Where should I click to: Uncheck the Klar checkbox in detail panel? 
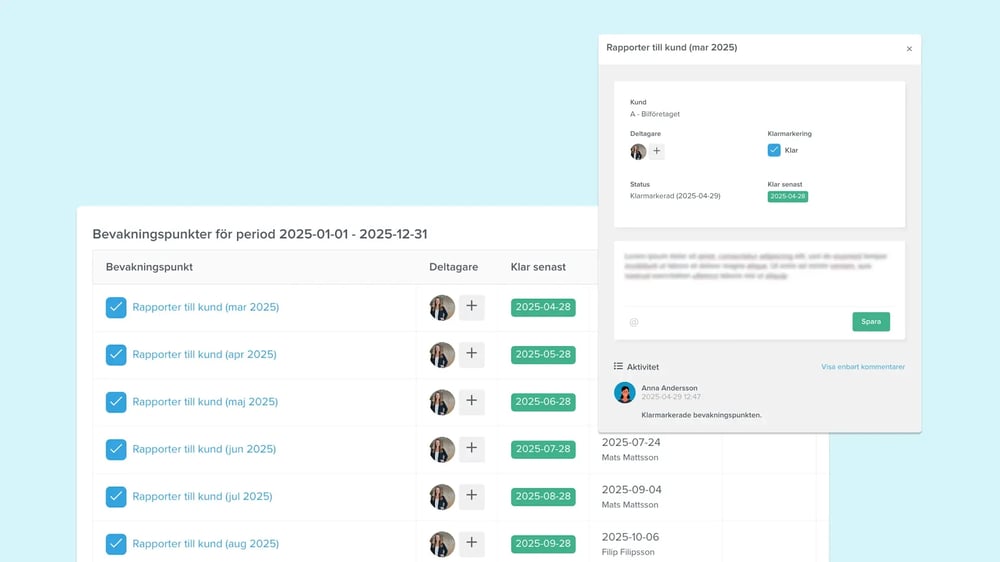[x=774, y=150]
